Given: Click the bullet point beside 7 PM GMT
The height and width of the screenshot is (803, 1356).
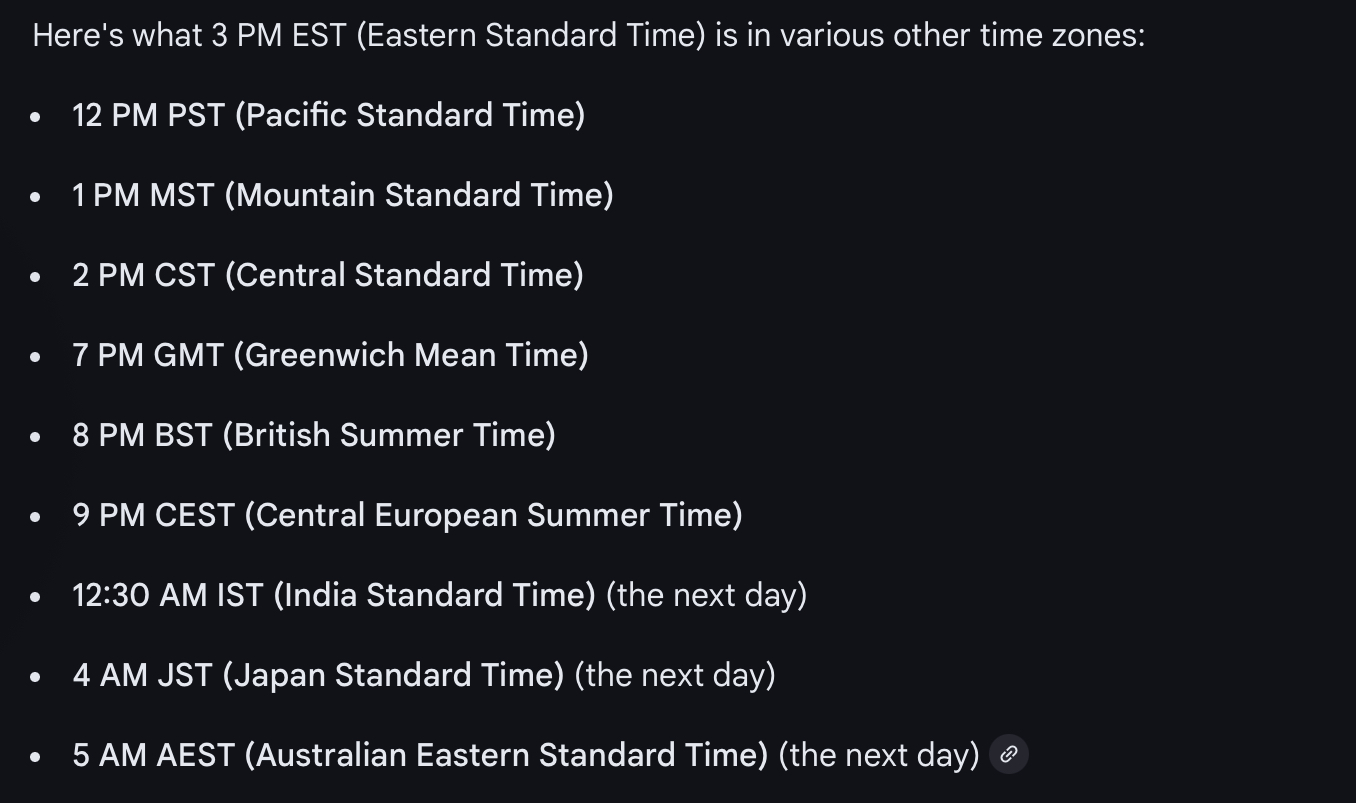Looking at the screenshot, I should pyautogui.click(x=36, y=356).
